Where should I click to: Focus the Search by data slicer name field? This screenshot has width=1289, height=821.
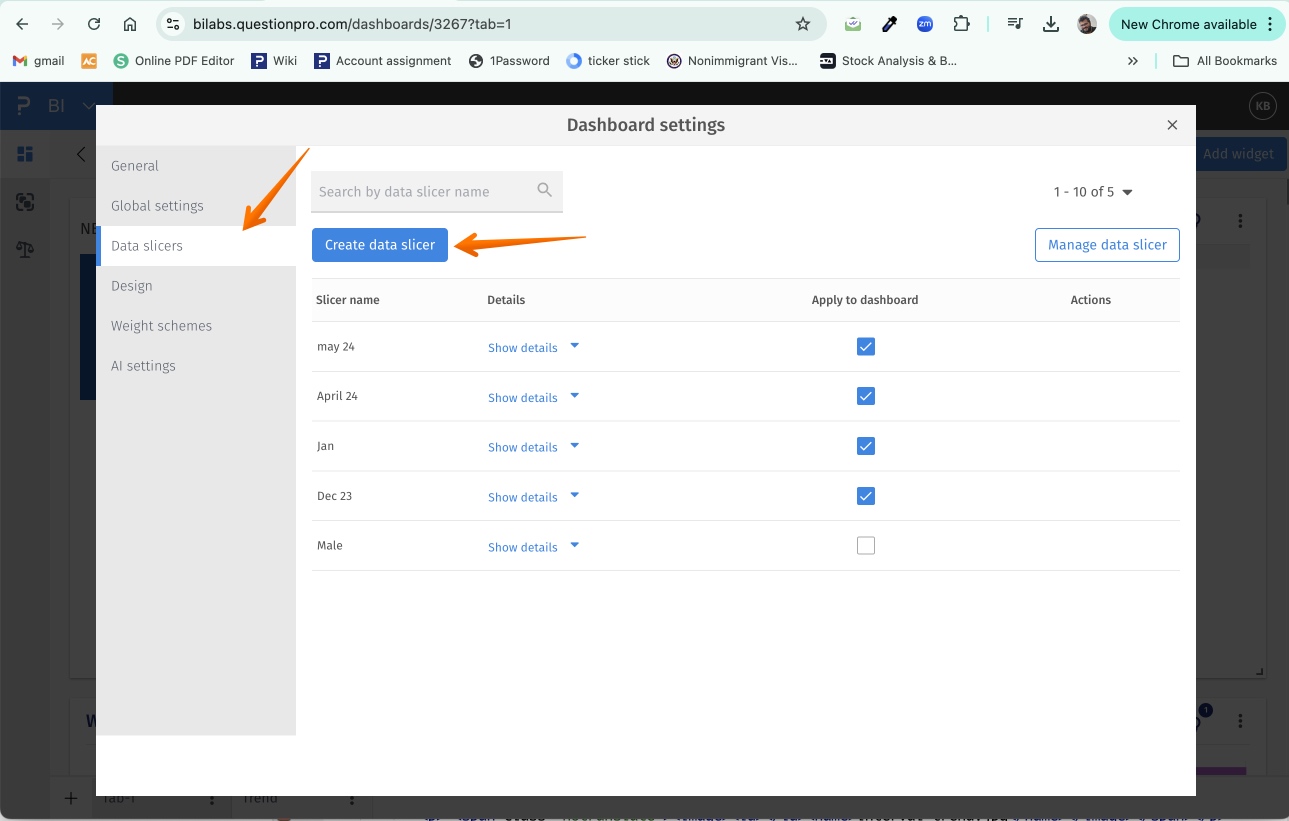pos(425,192)
